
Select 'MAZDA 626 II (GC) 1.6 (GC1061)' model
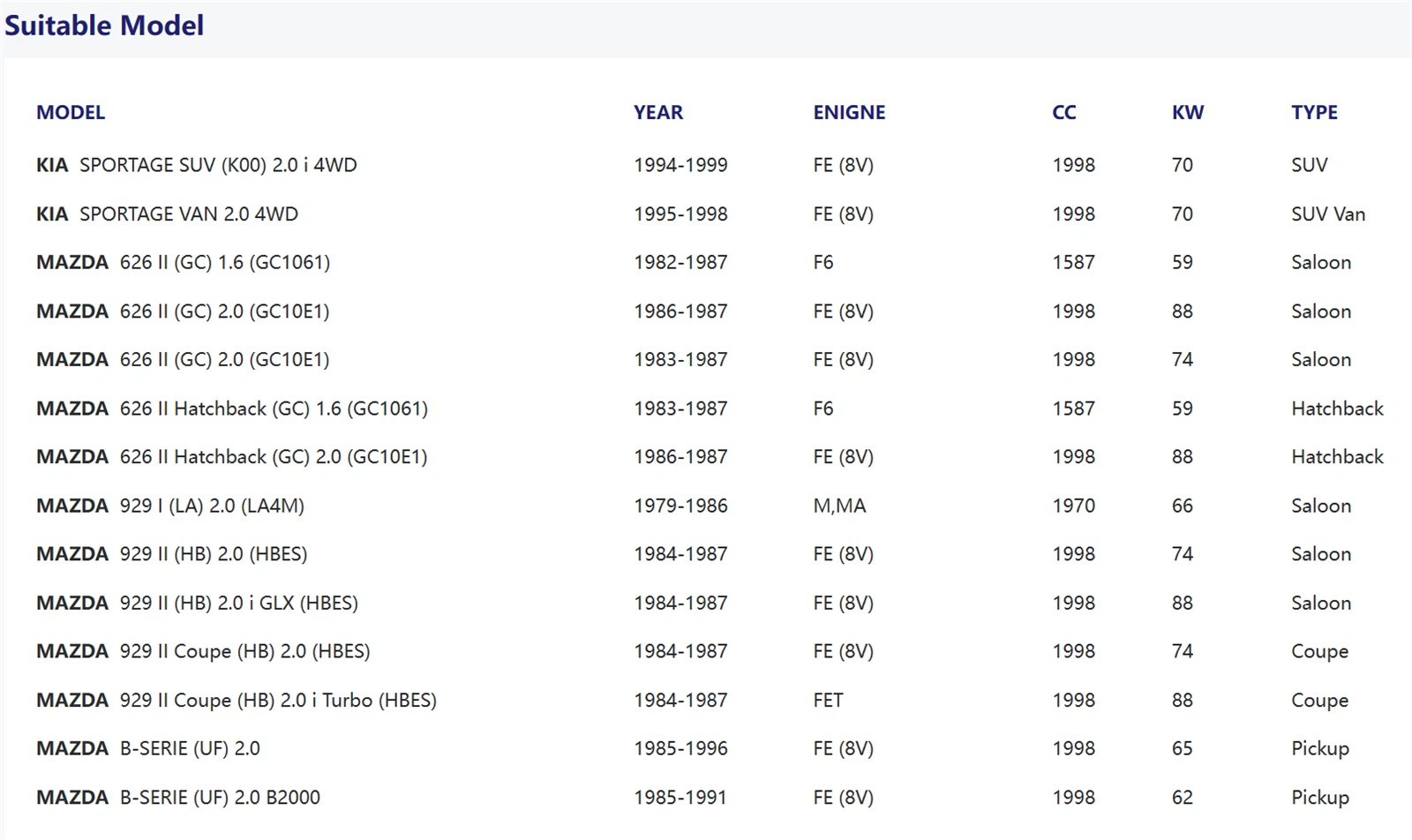[183, 262]
